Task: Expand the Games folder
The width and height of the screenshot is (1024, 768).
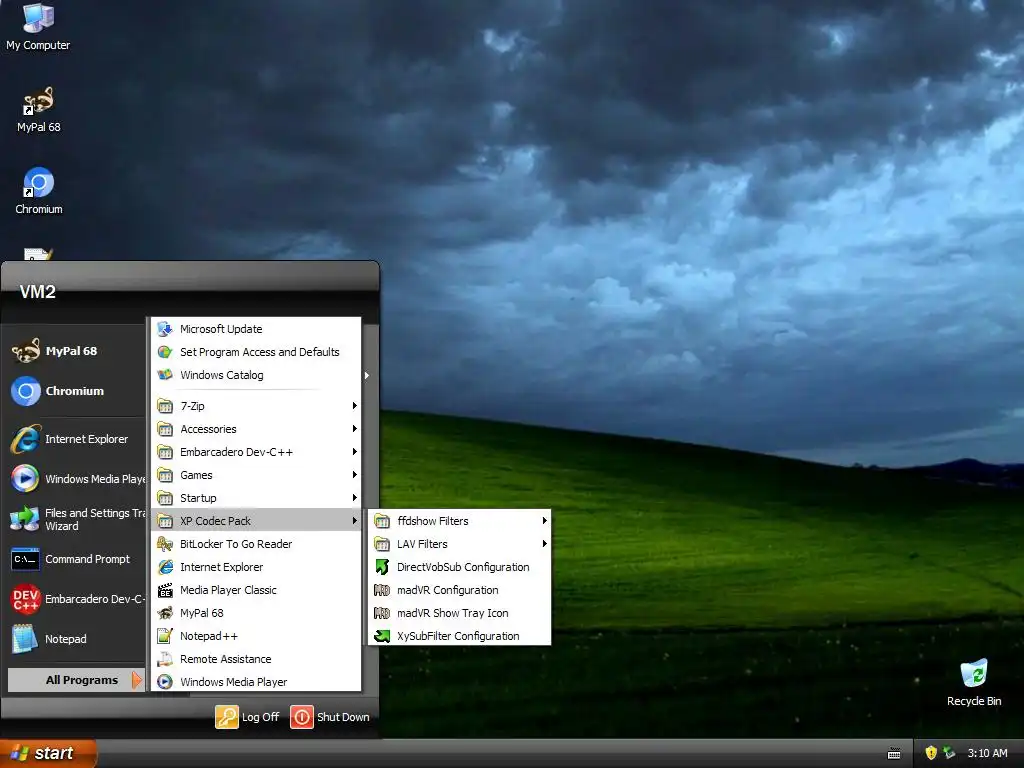Action: (255, 475)
